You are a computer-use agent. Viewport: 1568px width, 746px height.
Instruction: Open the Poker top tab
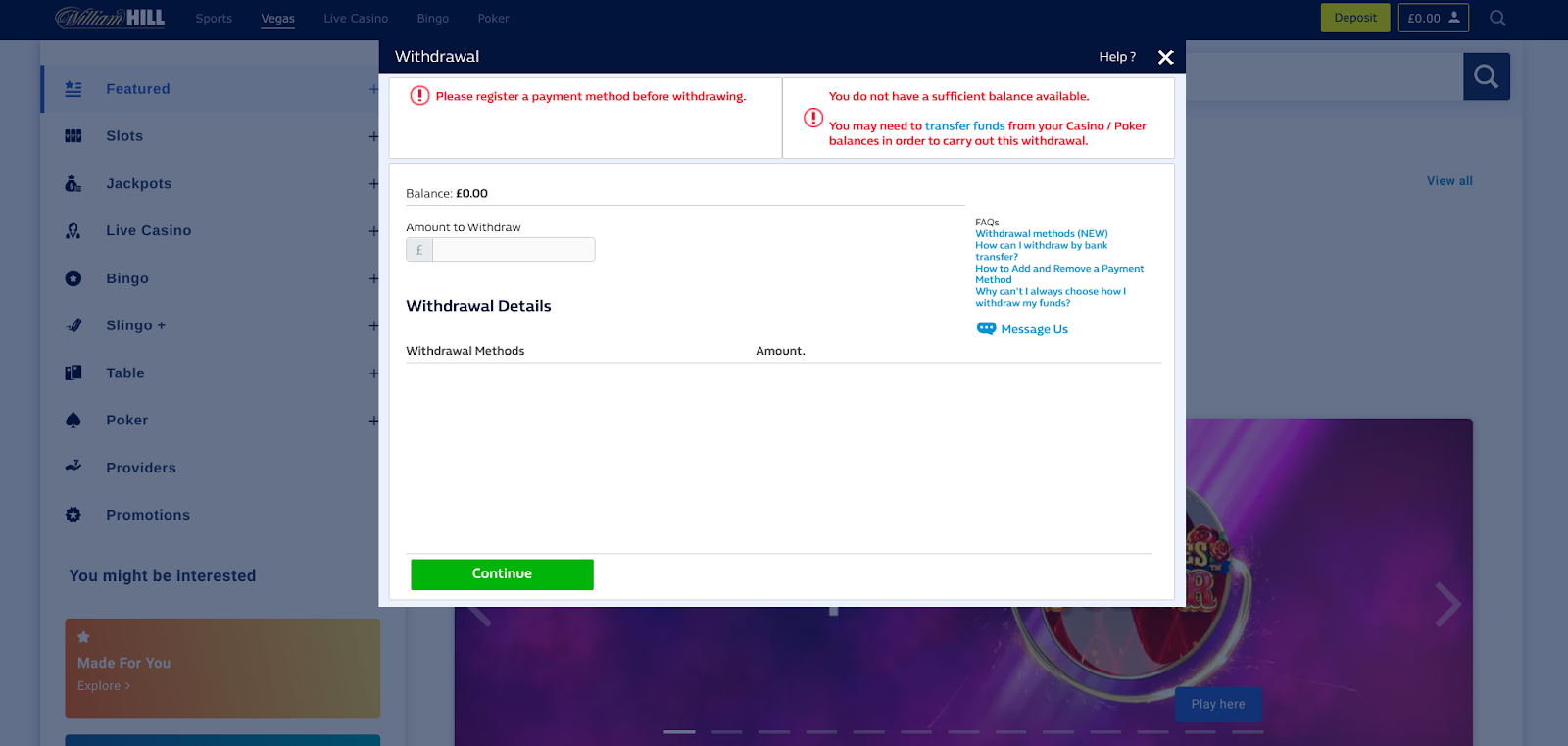(x=493, y=18)
